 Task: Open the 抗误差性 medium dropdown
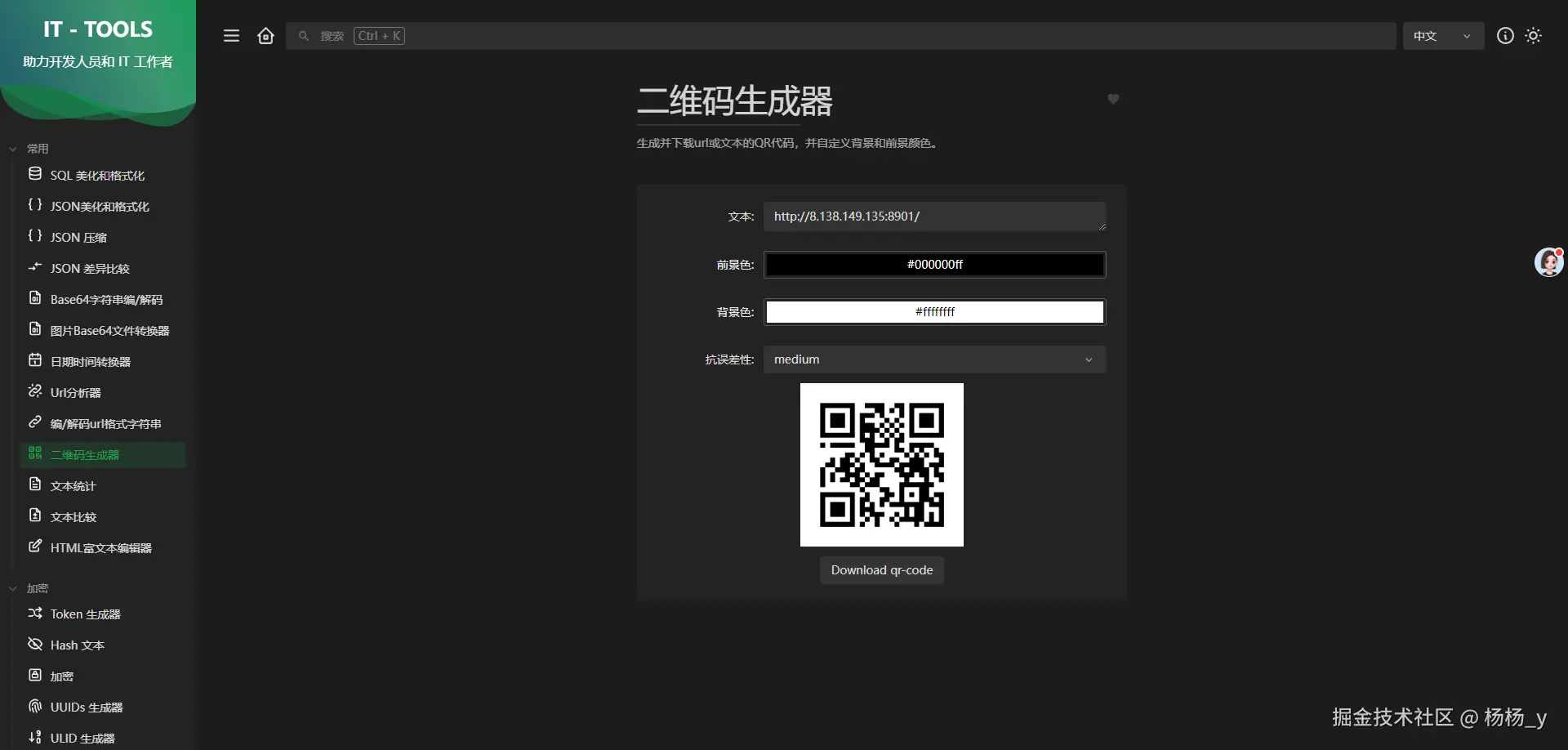pos(934,359)
